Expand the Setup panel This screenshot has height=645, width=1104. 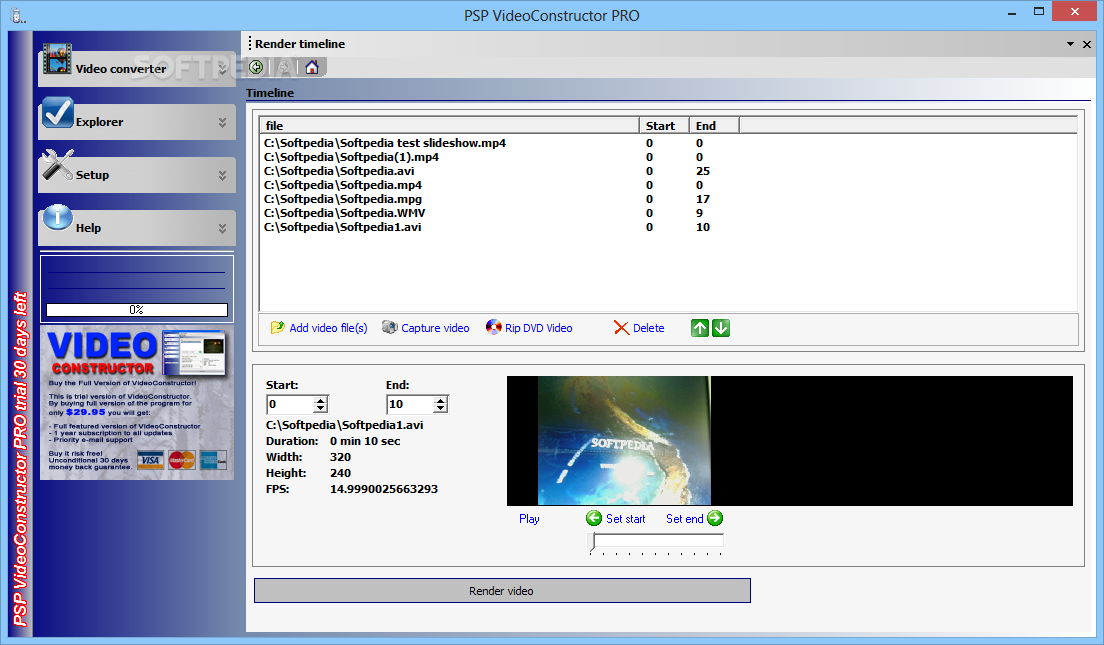click(222, 175)
